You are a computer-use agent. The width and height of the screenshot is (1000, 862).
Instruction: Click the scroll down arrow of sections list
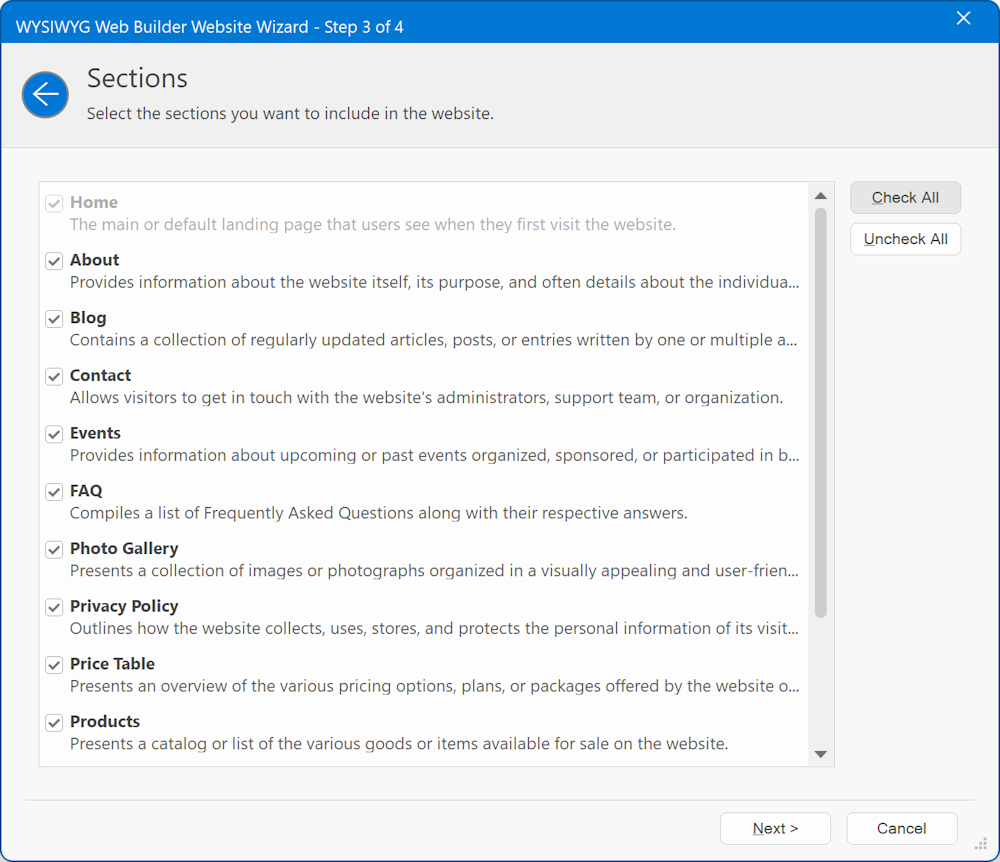click(x=820, y=754)
